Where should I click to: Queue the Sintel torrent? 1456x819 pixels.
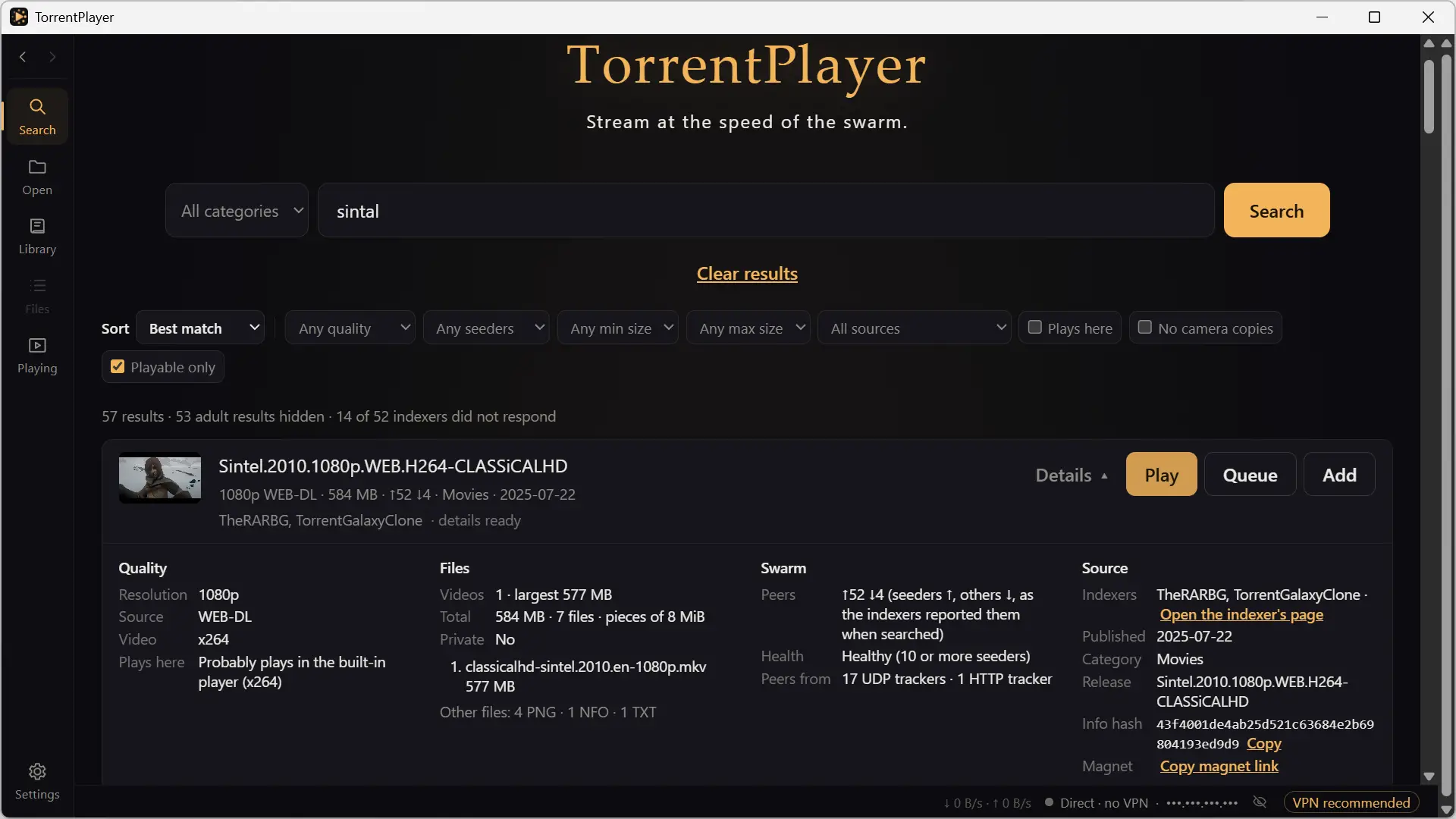[x=1250, y=475]
